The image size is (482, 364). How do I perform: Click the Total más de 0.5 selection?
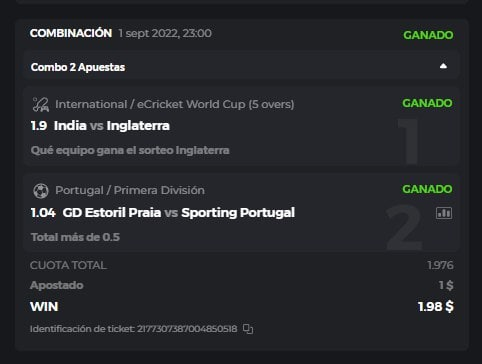point(75,237)
